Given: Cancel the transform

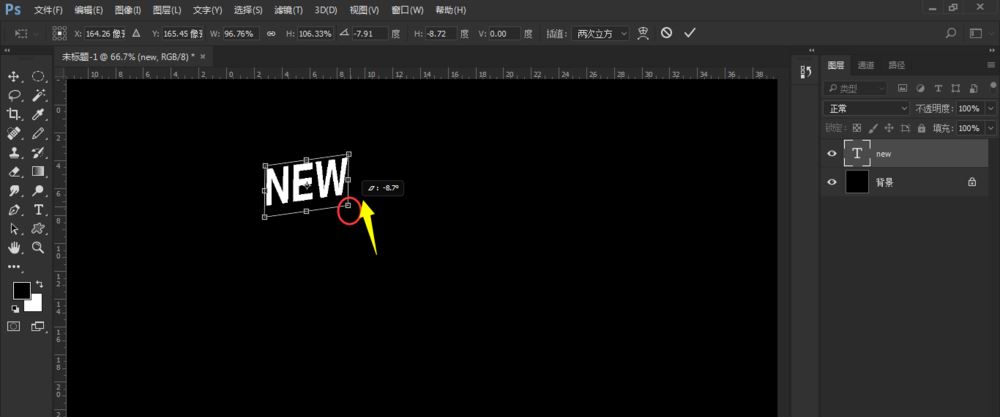Looking at the screenshot, I should 666,33.
